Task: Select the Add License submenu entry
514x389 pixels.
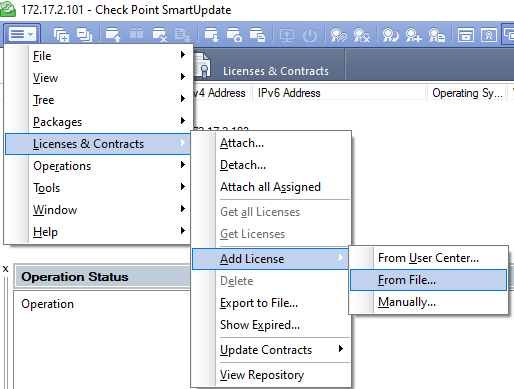Action: pyautogui.click(x=270, y=259)
